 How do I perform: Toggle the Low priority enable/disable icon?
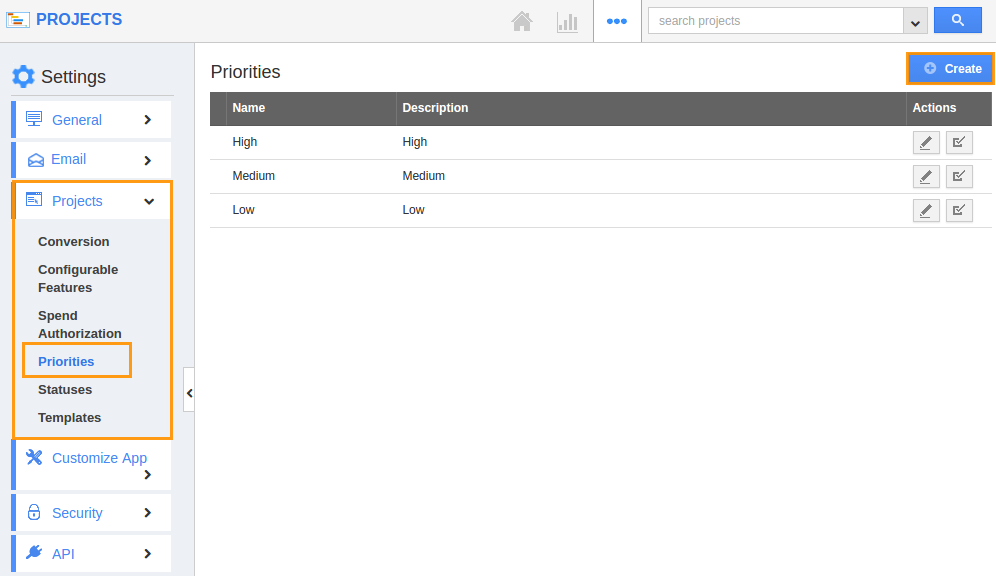tap(959, 210)
